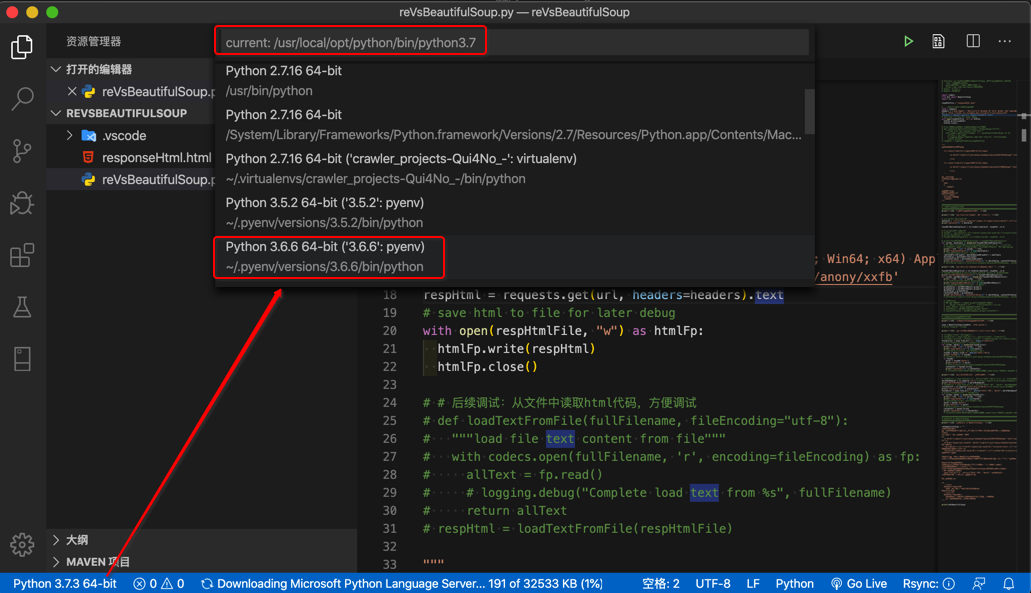Collapse the open editors section
The height and width of the screenshot is (593, 1031).
[x=56, y=69]
